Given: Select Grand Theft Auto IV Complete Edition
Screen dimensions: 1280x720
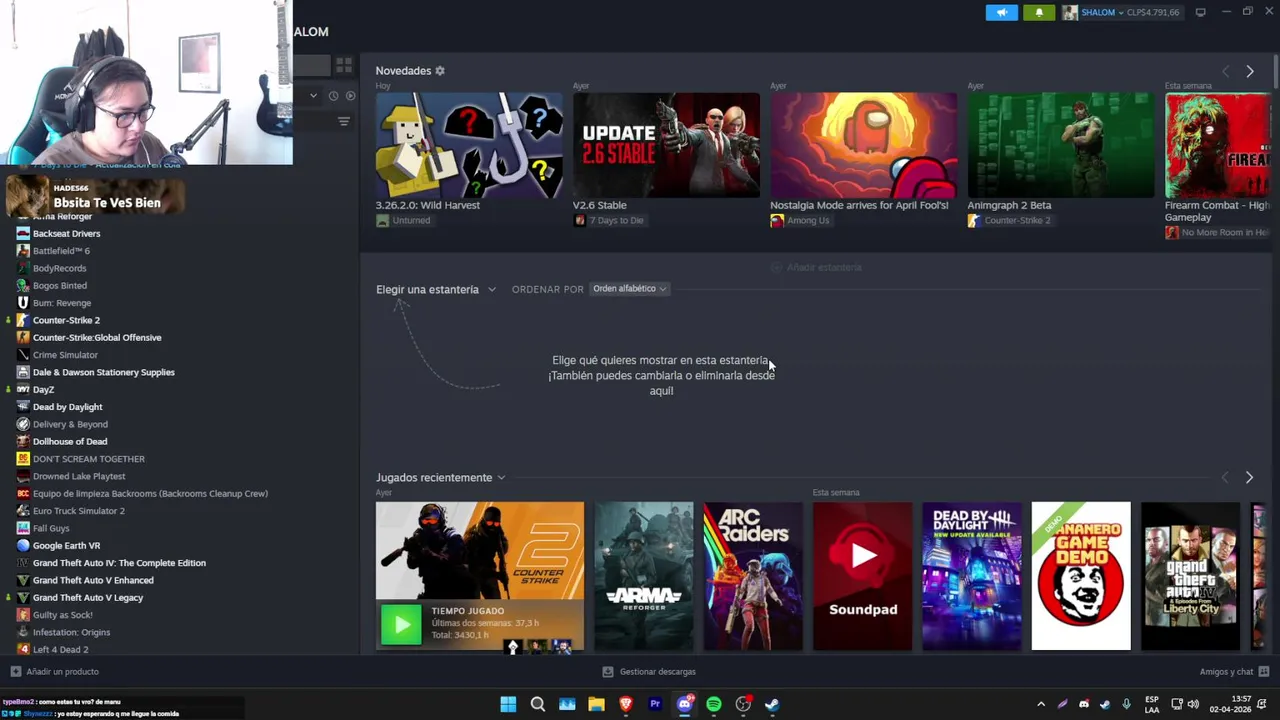Looking at the screenshot, I should (119, 563).
